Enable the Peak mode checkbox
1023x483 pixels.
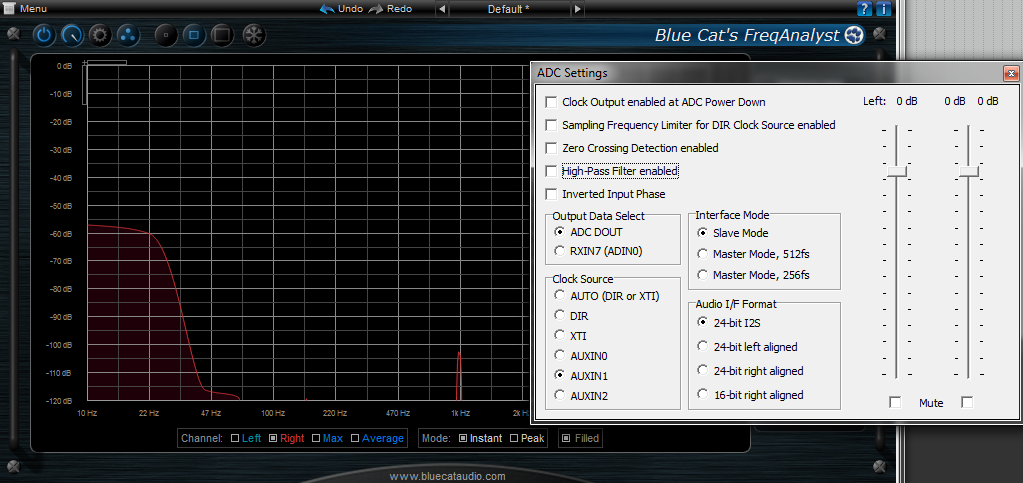(513, 439)
